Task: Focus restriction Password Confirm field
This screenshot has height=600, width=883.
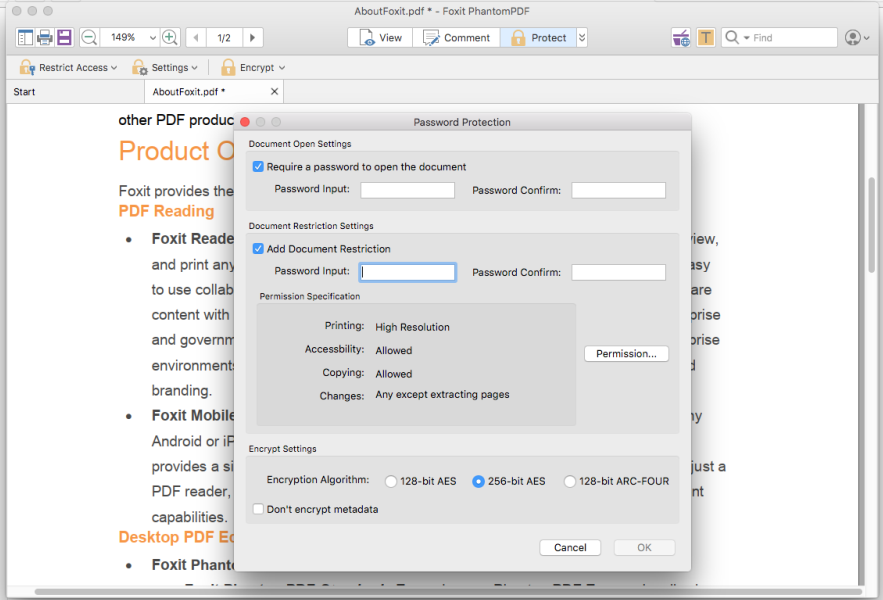Action: tap(618, 272)
